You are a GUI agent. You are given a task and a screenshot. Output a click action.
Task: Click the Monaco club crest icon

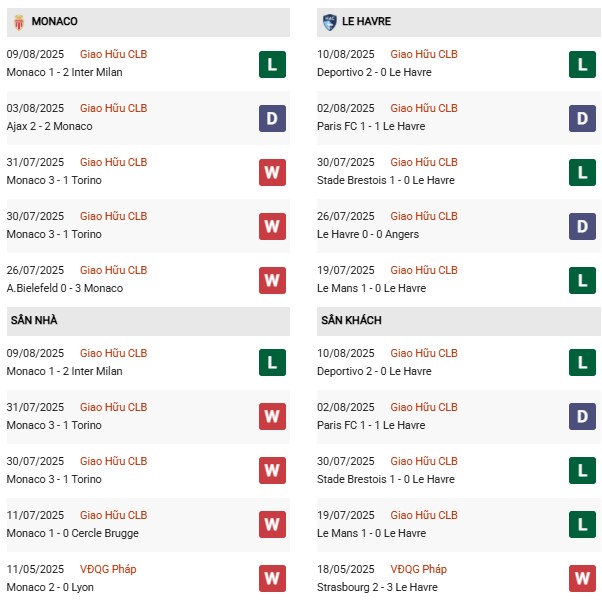click(x=17, y=21)
